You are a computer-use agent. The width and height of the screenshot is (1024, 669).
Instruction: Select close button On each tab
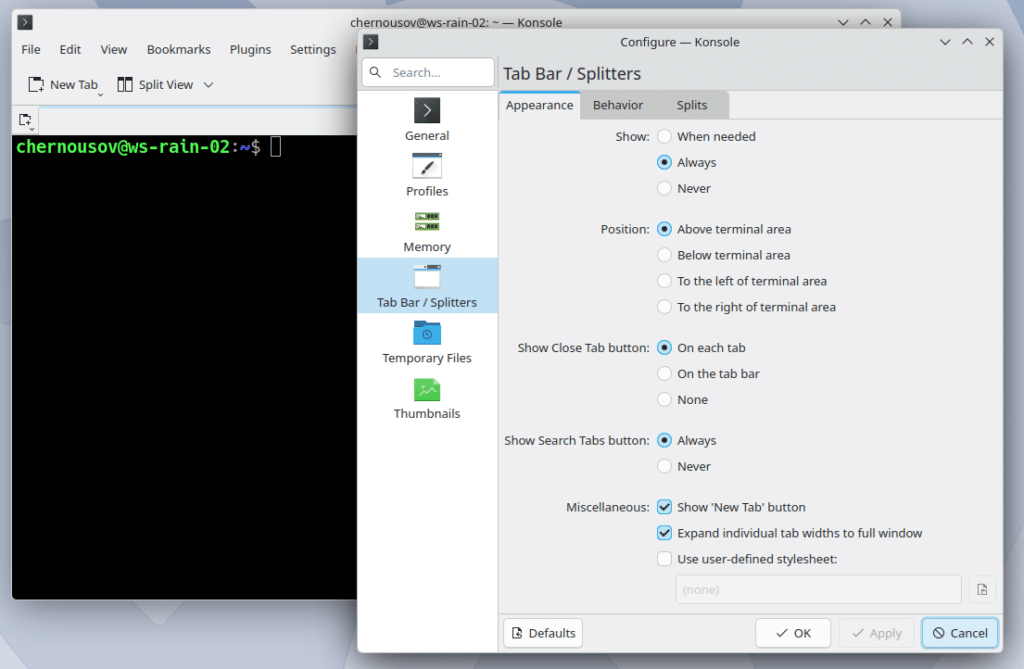[702, 348]
